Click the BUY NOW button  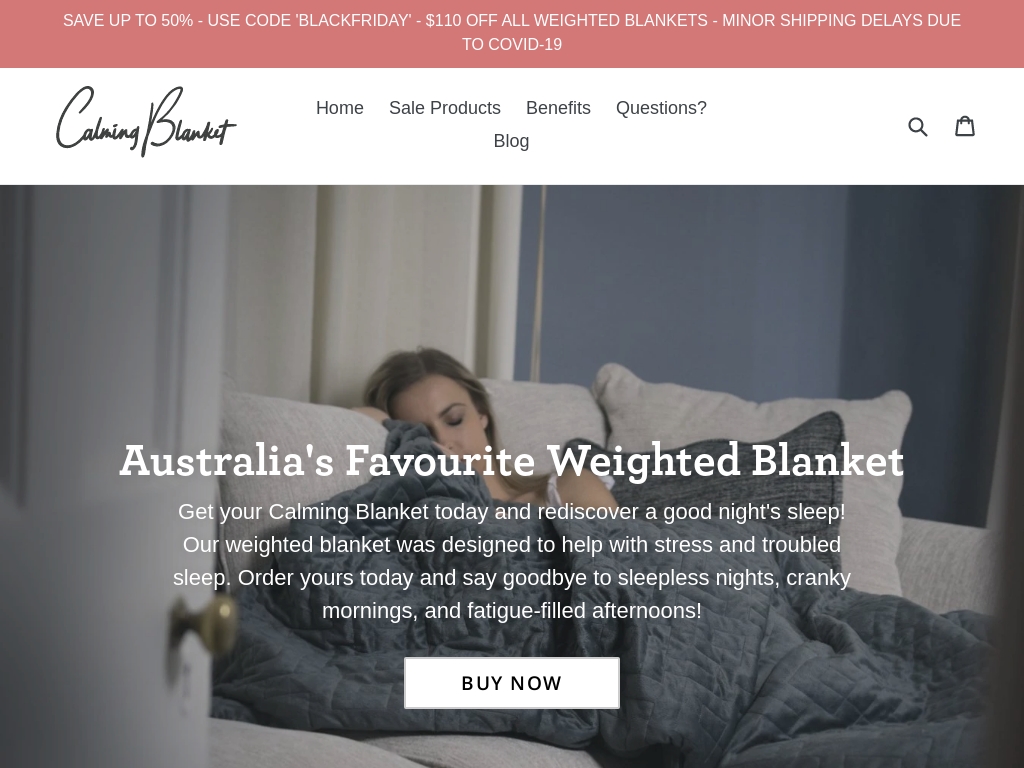coord(512,683)
